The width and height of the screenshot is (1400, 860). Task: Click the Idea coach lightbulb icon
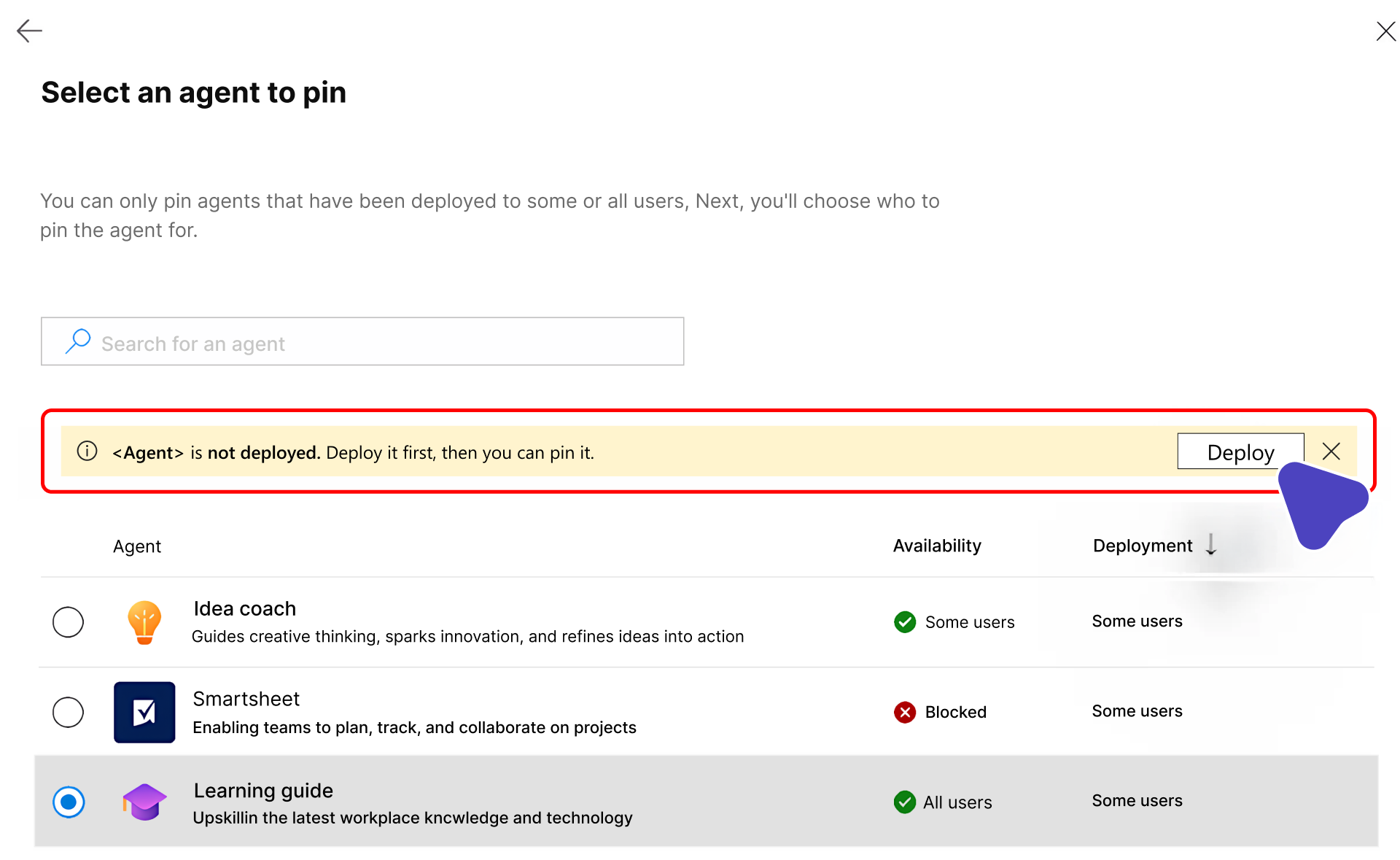coord(144,622)
